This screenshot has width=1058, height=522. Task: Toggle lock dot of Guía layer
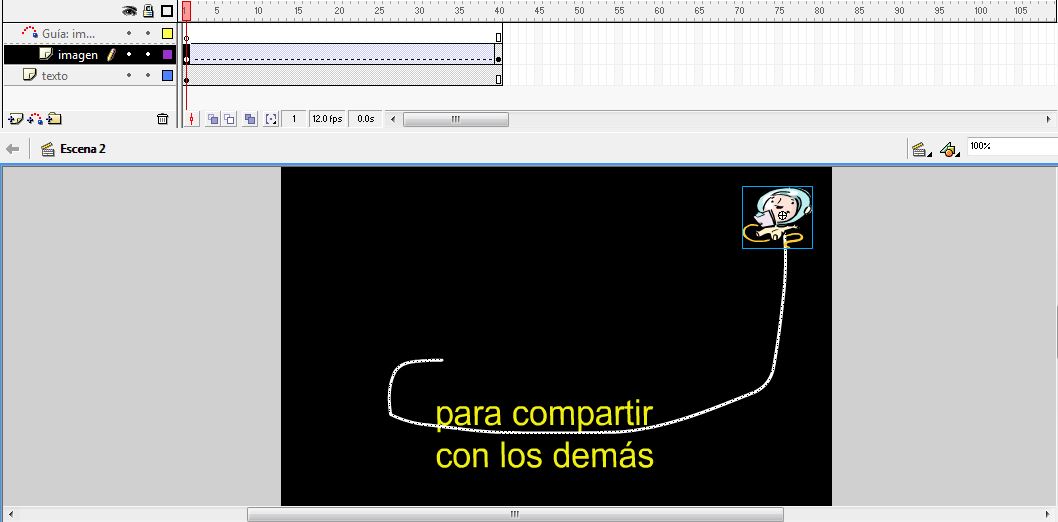148,33
